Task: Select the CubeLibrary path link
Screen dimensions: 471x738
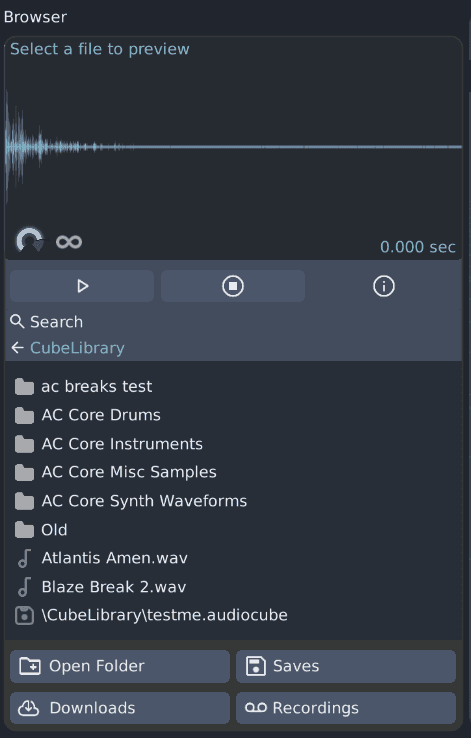Action: coord(77,348)
